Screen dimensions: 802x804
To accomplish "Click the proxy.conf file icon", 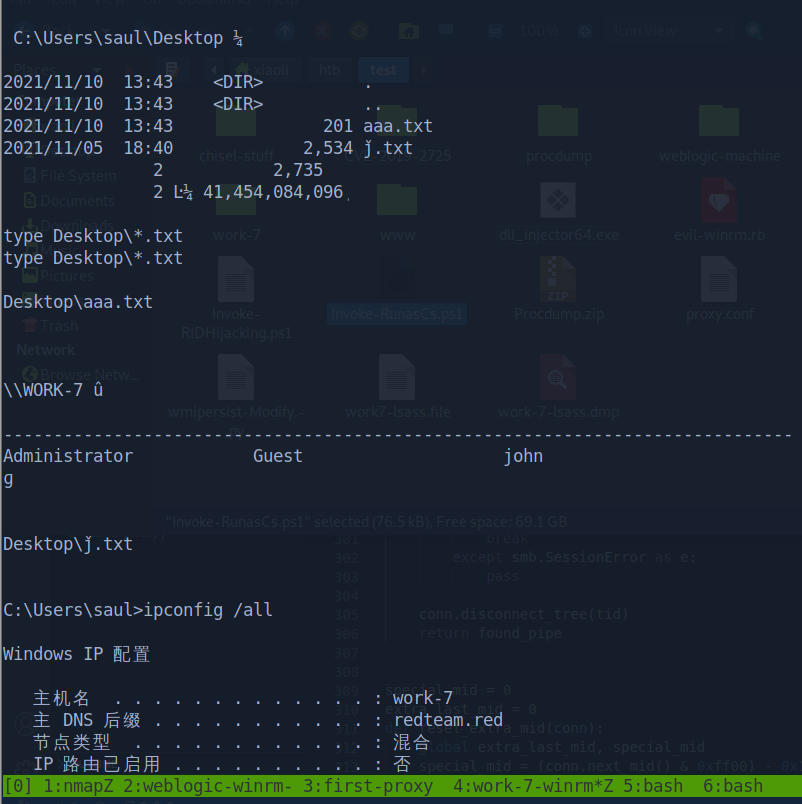I will 719,282.
